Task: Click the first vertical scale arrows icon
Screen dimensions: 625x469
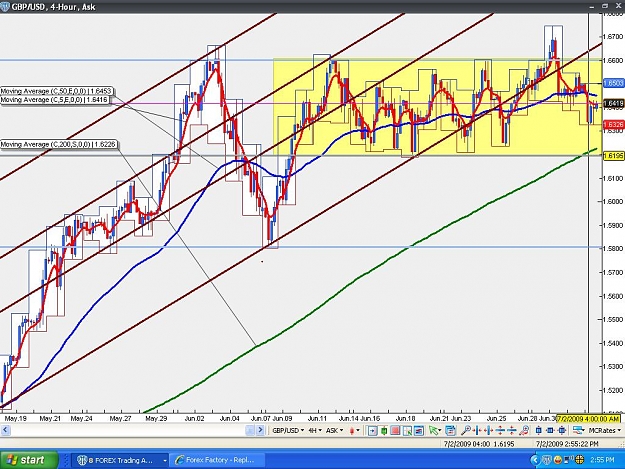Action: (x=500, y=430)
